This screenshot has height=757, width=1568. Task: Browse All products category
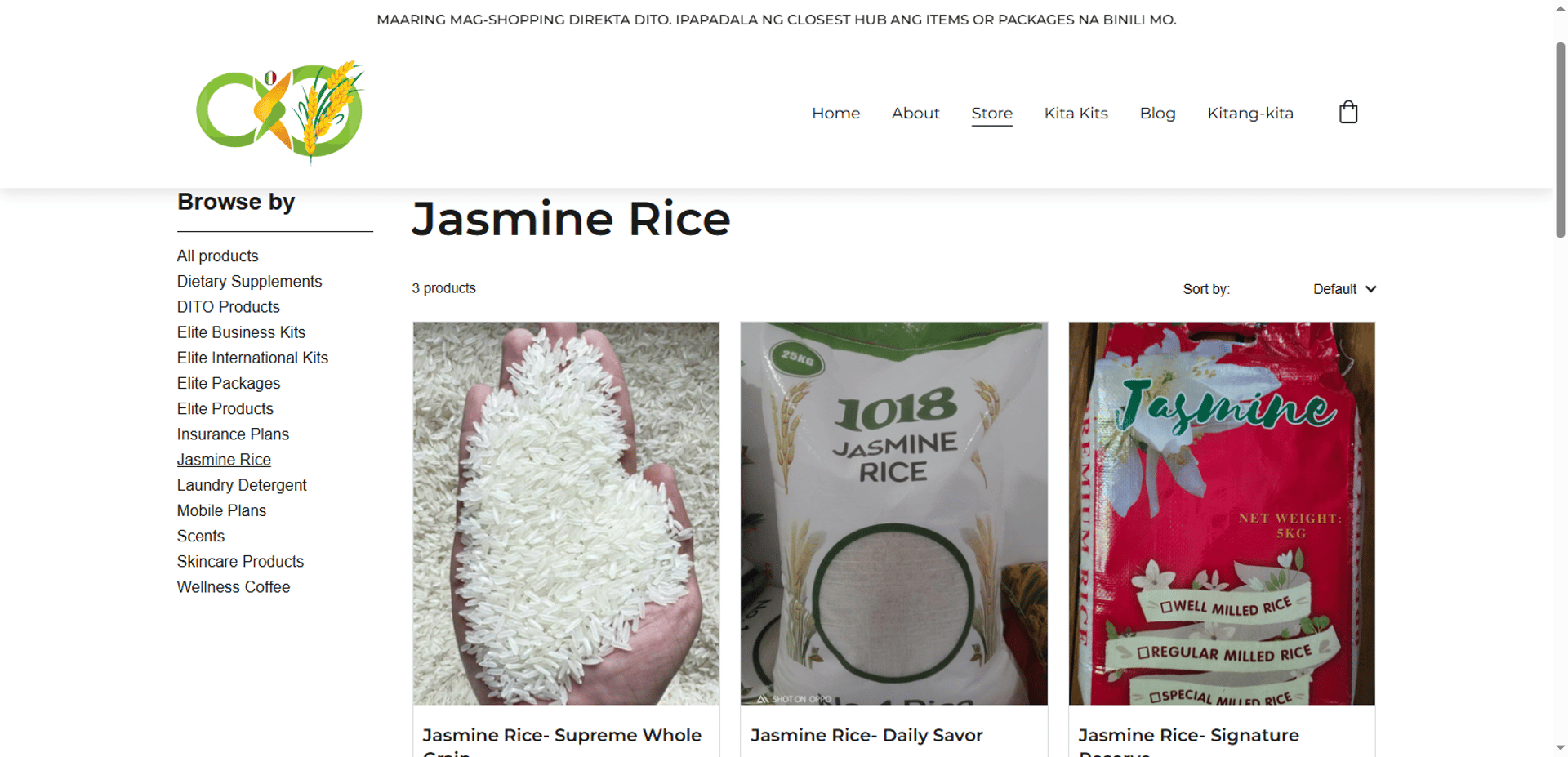point(217,256)
